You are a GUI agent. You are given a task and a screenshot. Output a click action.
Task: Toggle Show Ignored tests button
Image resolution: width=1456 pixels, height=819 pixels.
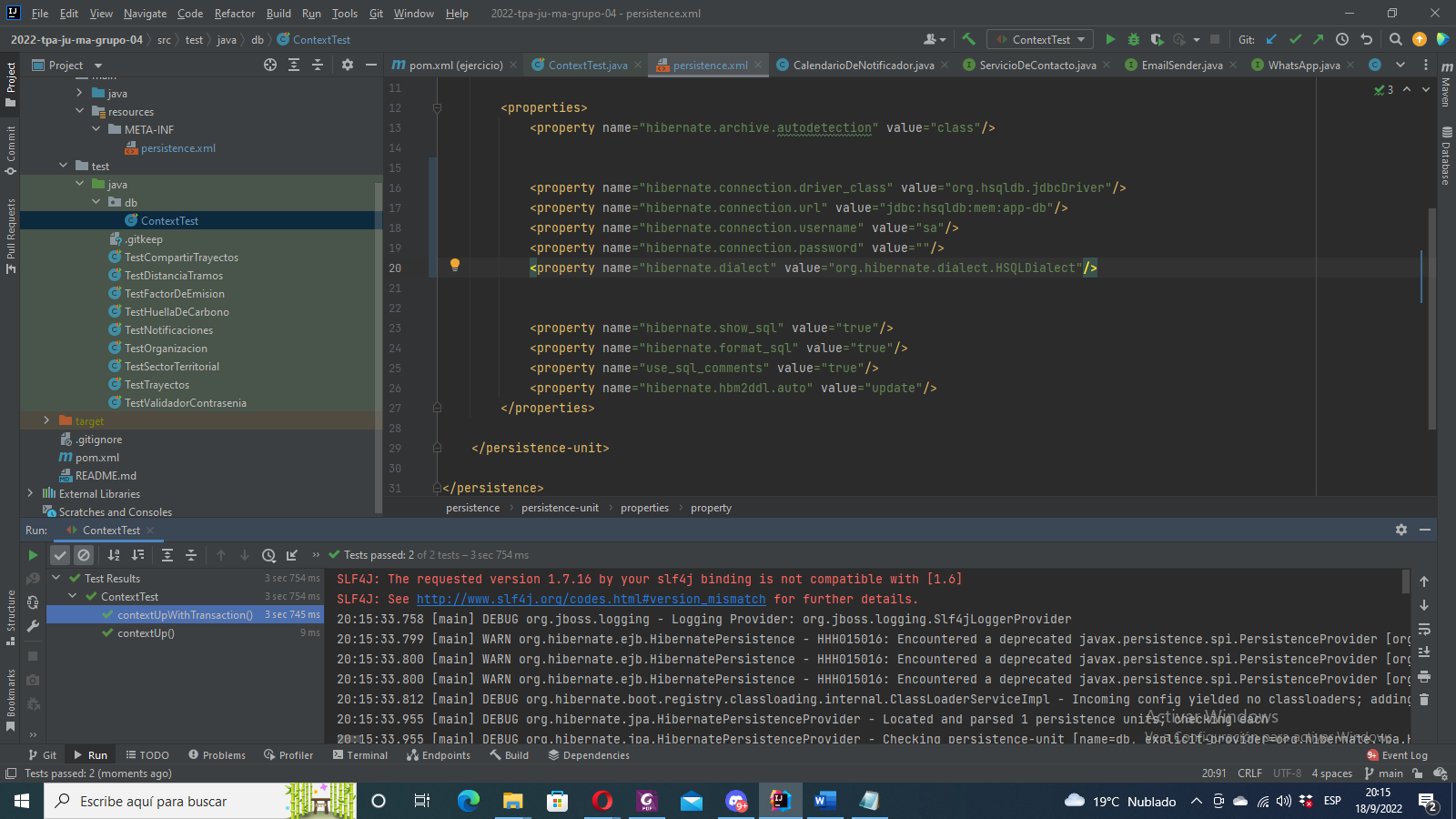coord(84,555)
